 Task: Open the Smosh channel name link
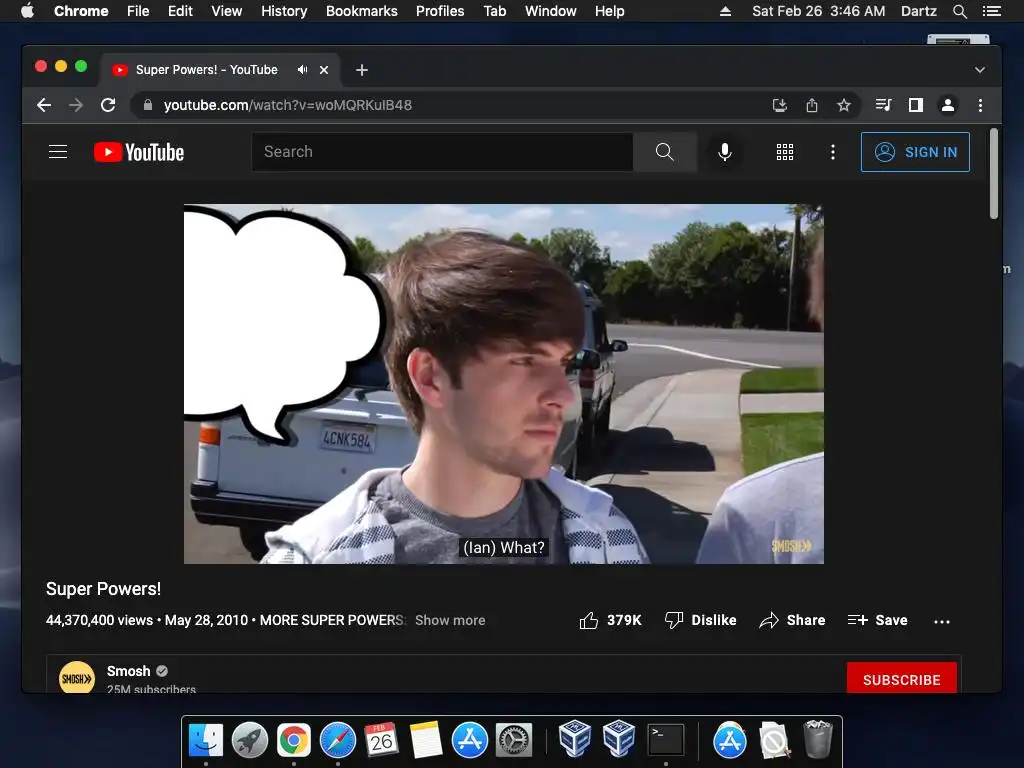coord(129,671)
